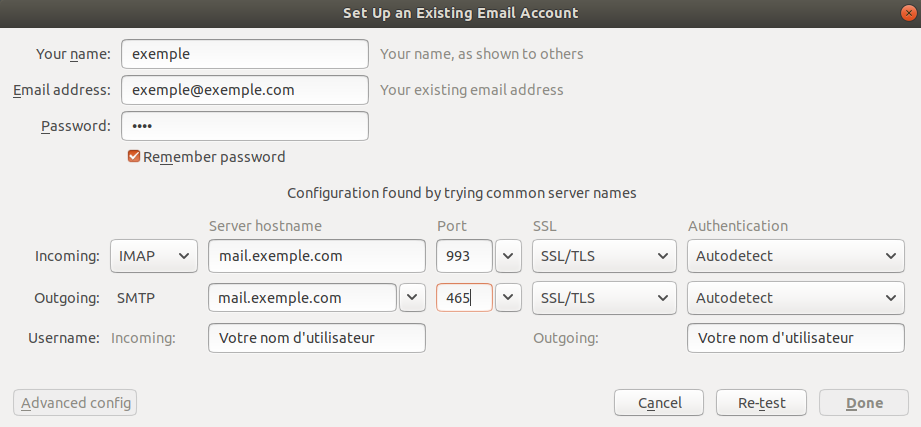921x427 pixels.
Task: Click the incoming server hostname field
Action: (317, 256)
